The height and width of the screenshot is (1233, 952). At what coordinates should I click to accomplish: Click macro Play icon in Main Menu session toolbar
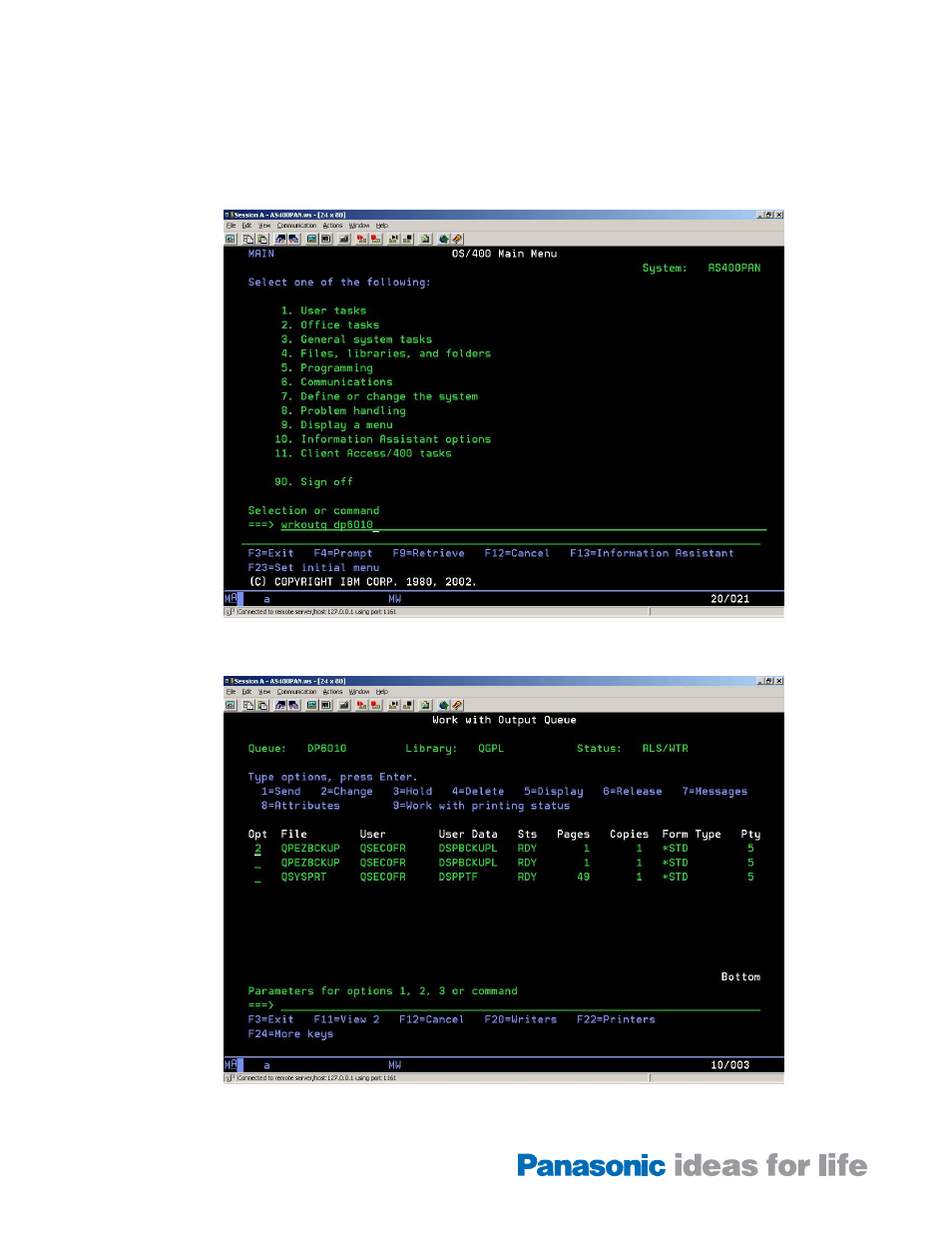[393, 239]
